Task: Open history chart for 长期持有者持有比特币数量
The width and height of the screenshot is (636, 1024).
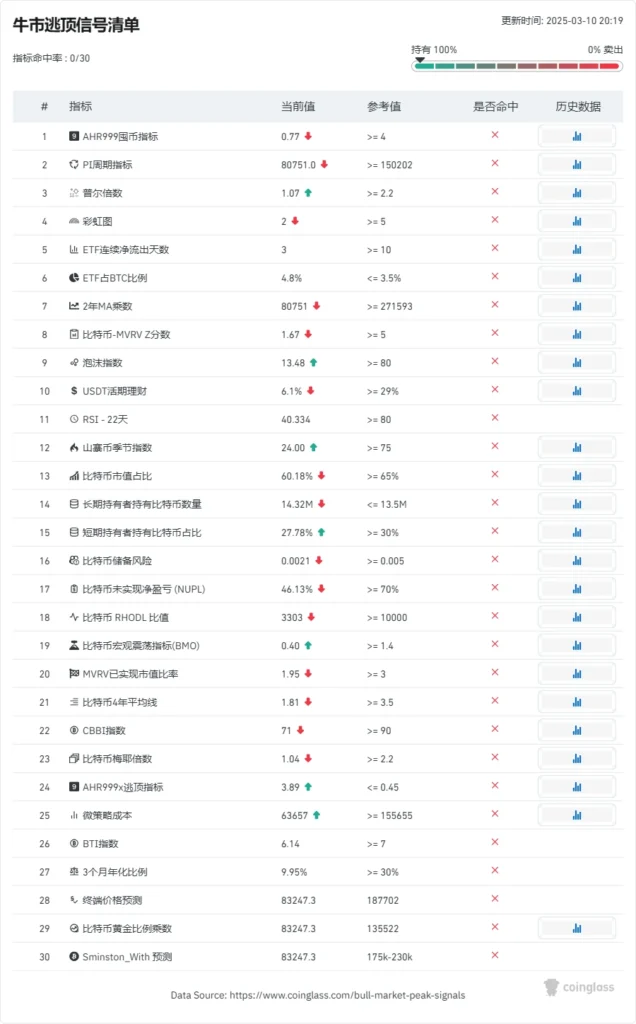Action: [x=577, y=504]
